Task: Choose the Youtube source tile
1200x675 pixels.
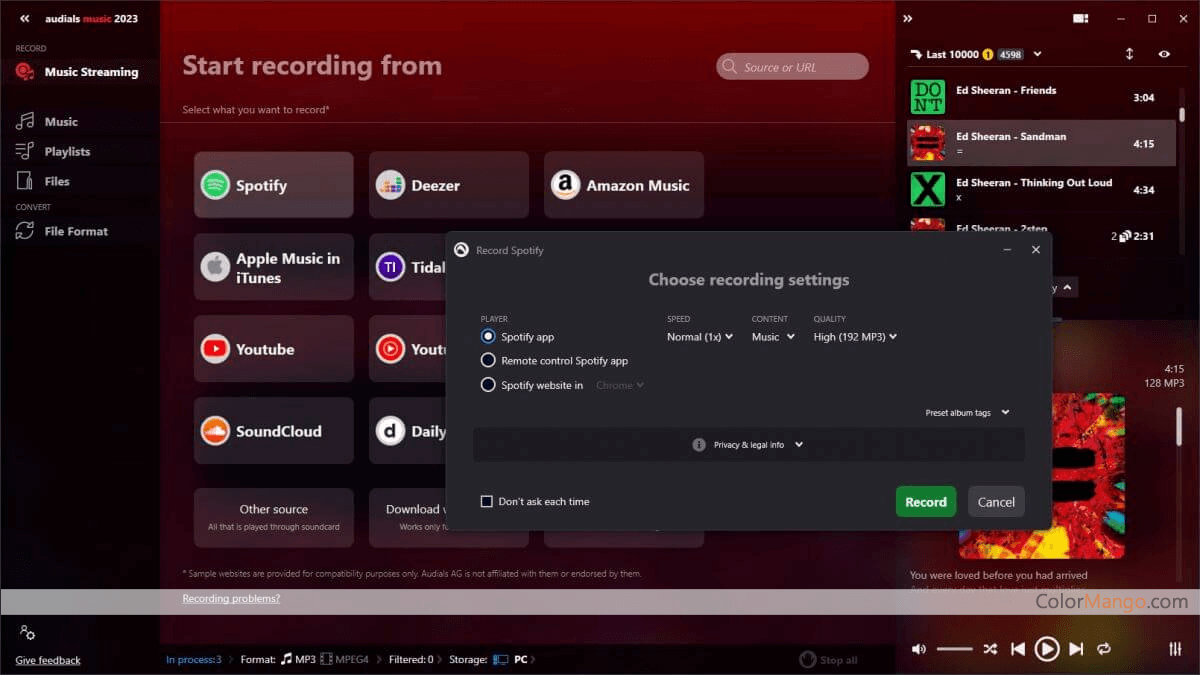Action: pyautogui.click(x=274, y=349)
